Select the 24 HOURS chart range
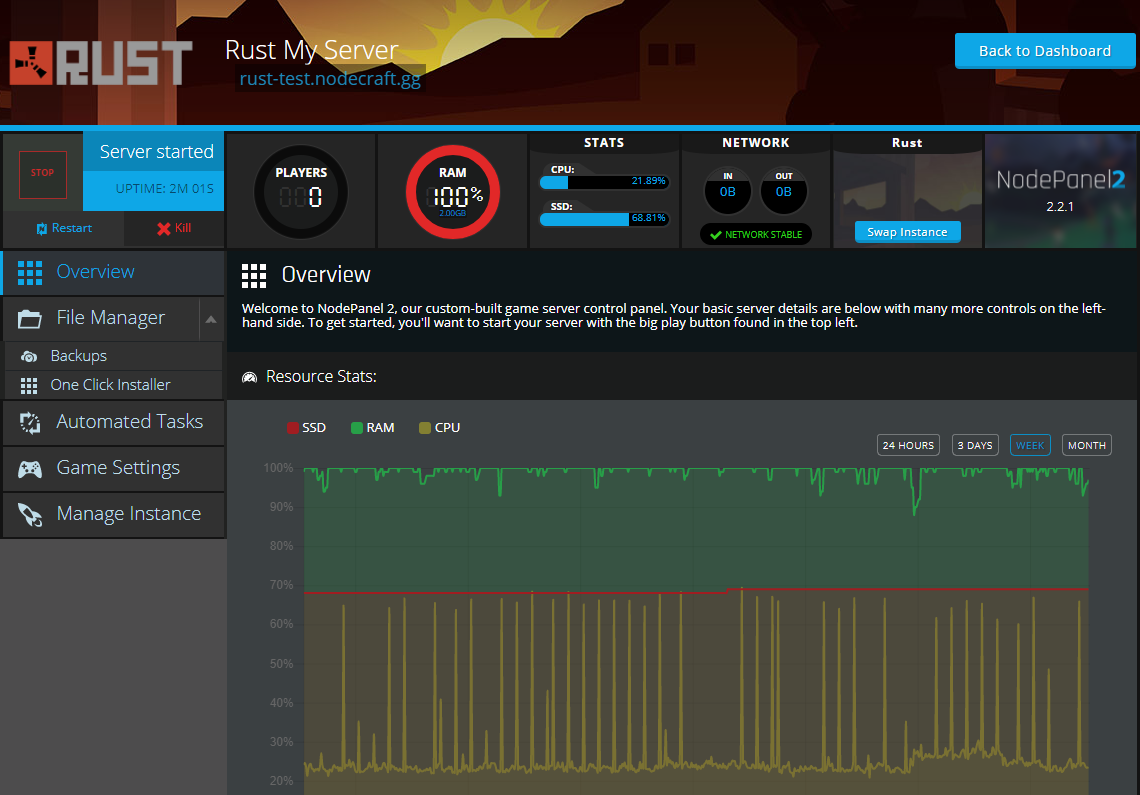This screenshot has height=795, width=1140. (908, 445)
